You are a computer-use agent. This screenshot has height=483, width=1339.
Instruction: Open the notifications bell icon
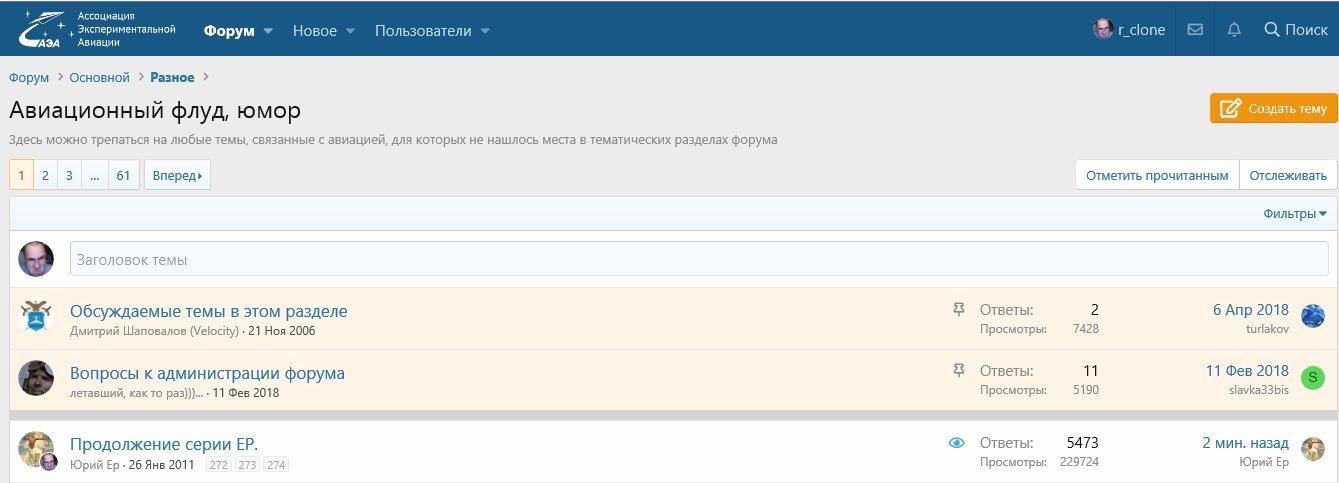pyautogui.click(x=1234, y=30)
